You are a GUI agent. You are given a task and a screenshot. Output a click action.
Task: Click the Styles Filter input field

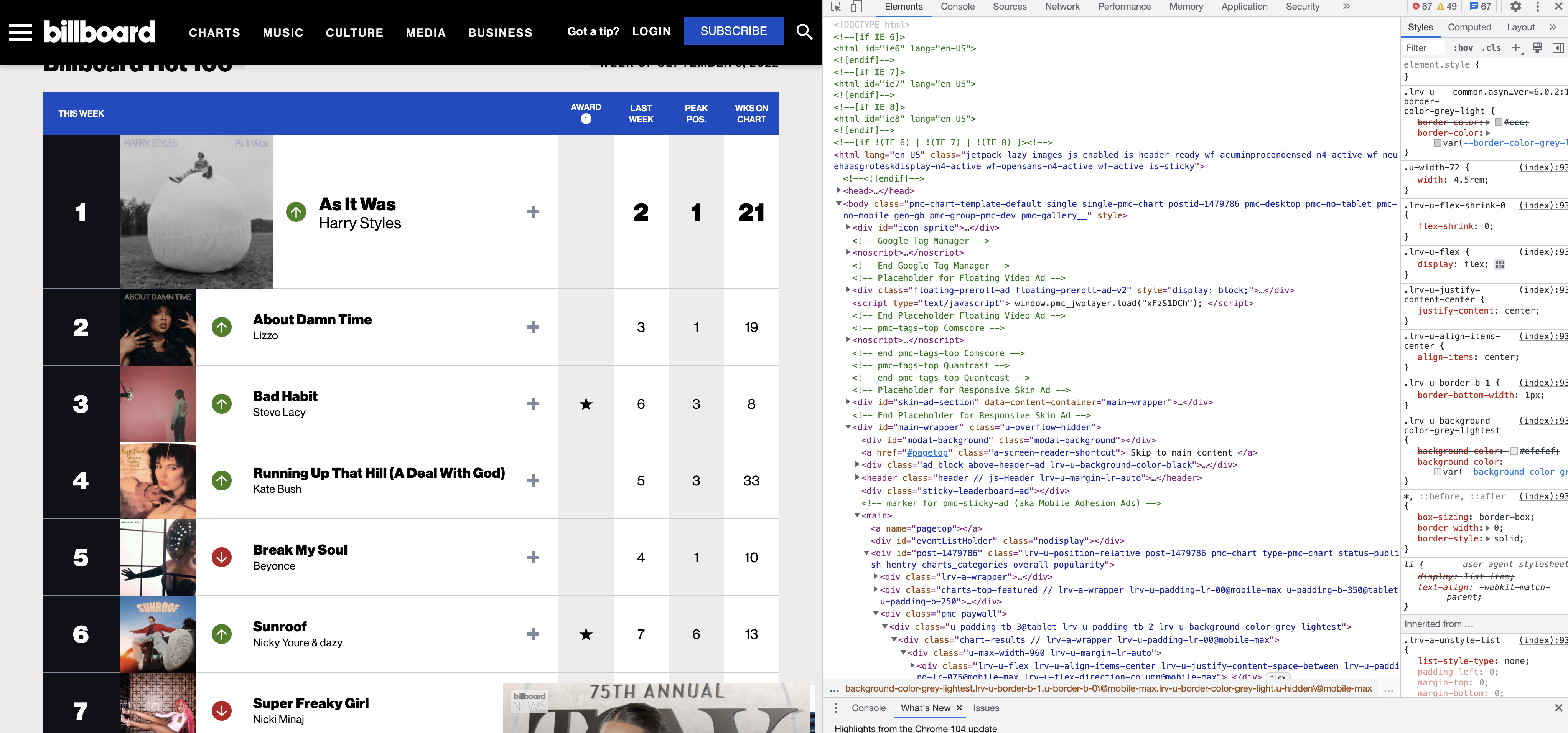[x=1423, y=48]
